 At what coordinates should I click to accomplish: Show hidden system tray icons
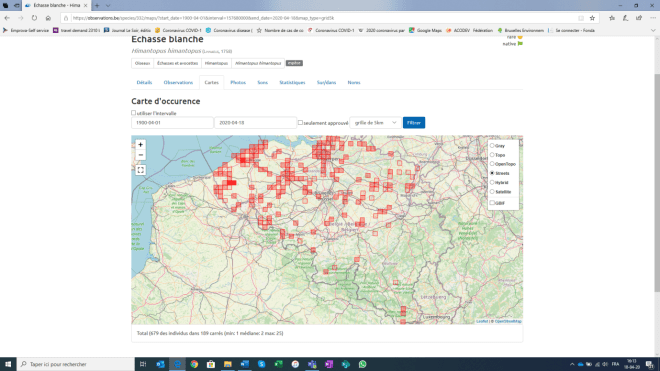(572, 364)
